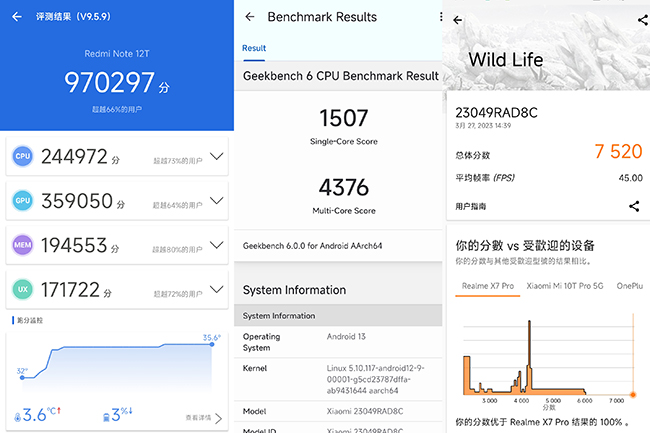Screen dimensions: 650x433
Task: Tap Wild Life overall score 7 520
Action: click(618, 151)
